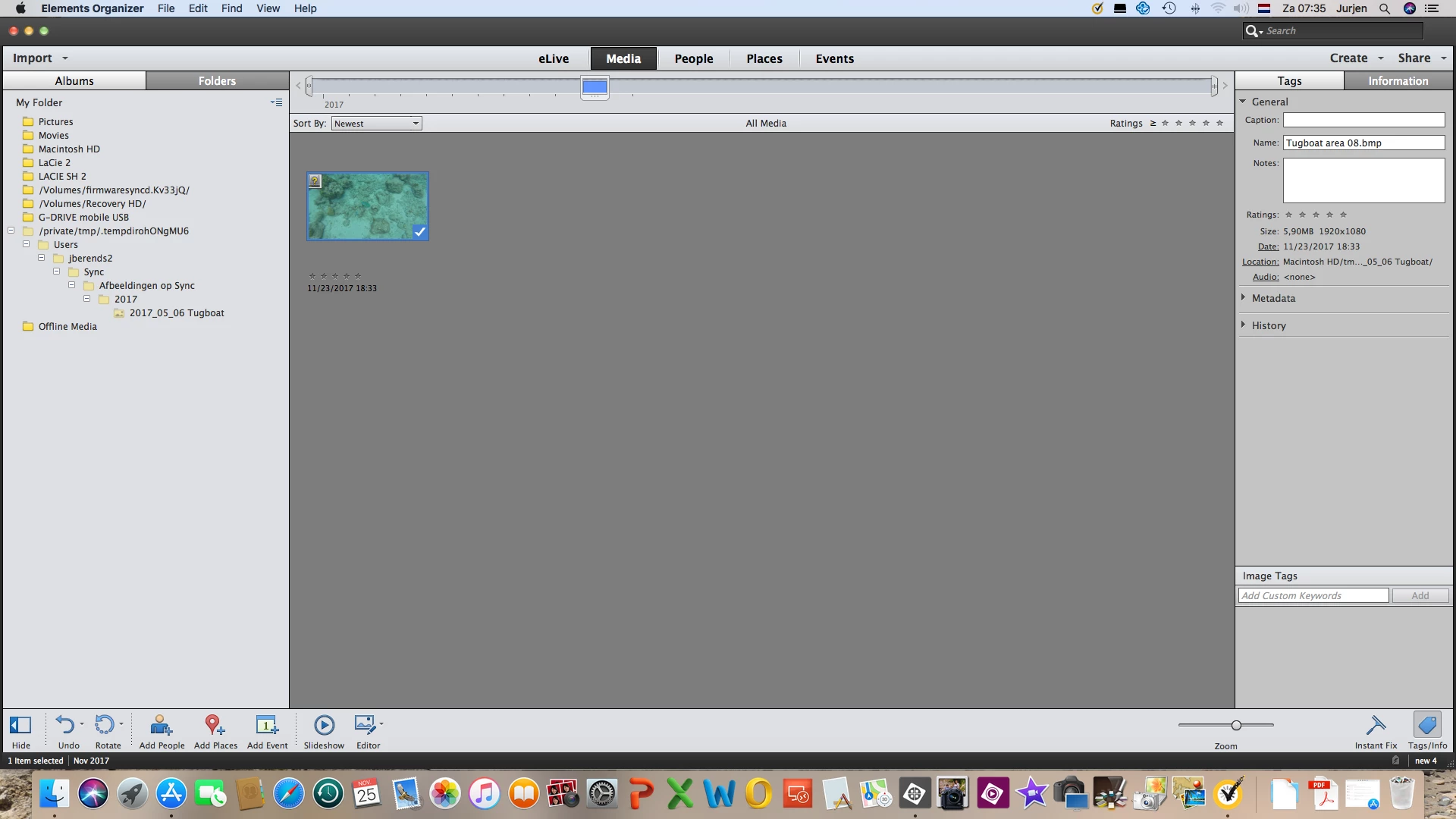
Task: Toggle the Tags/Info panel
Action: [1426, 726]
